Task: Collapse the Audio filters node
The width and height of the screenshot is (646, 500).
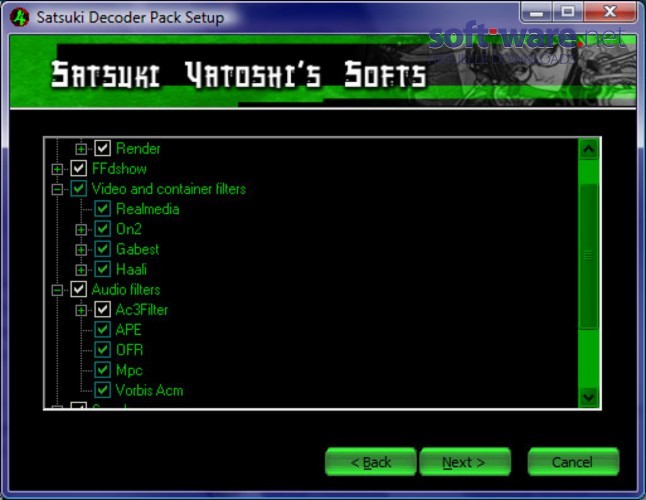Action: click(57, 290)
